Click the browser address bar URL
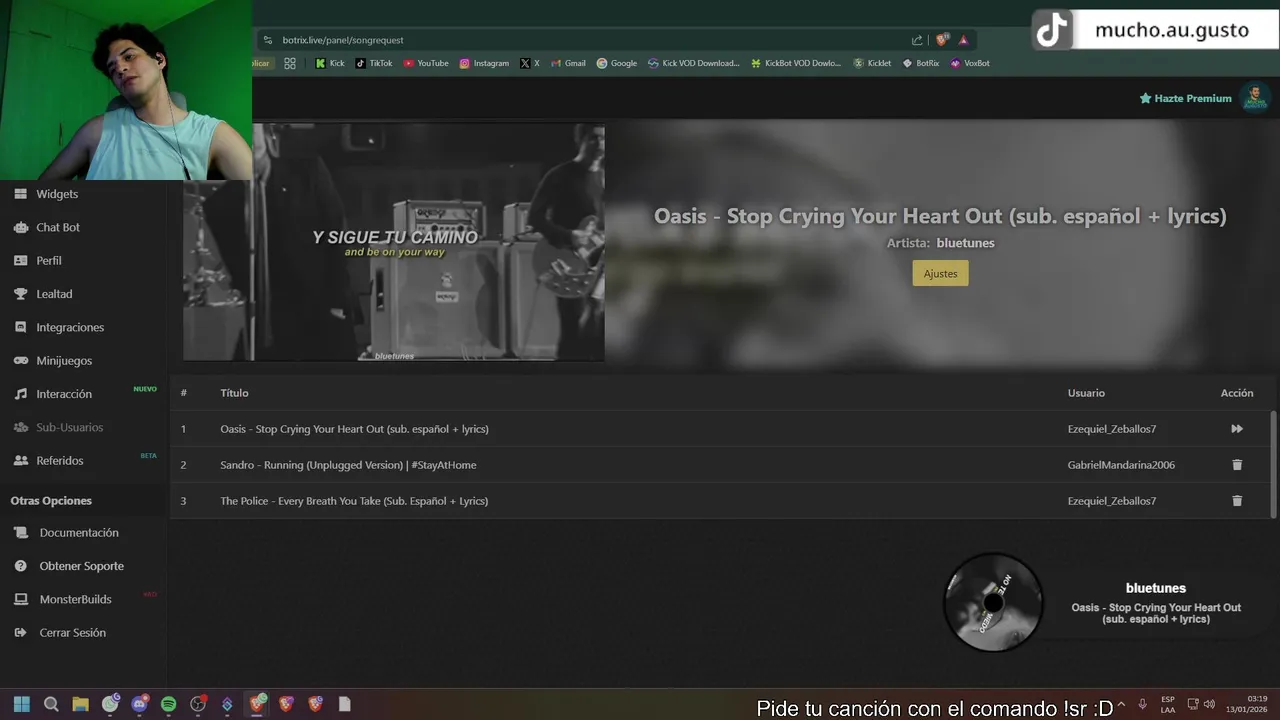The image size is (1280, 720). 343,40
